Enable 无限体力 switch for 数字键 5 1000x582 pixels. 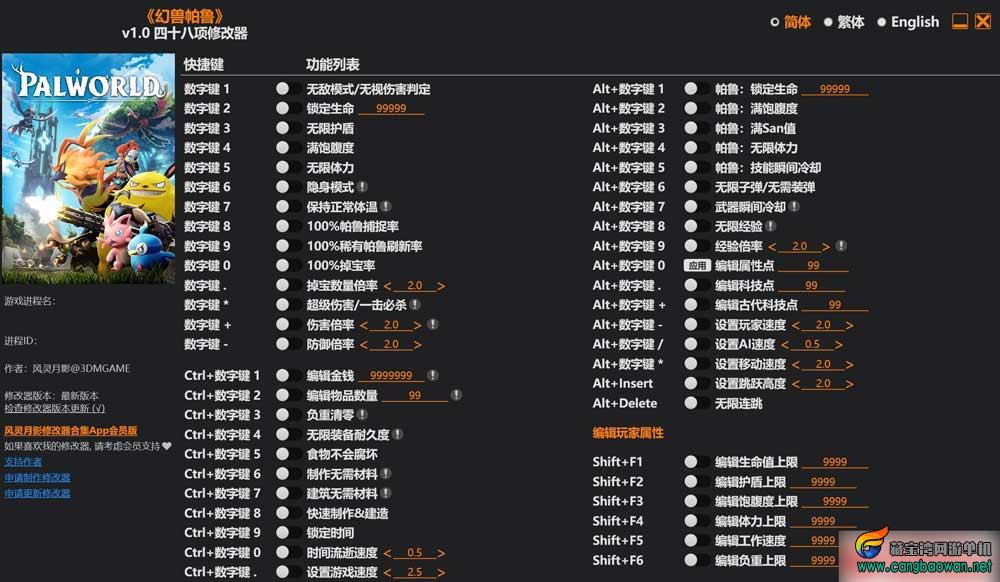click(288, 168)
